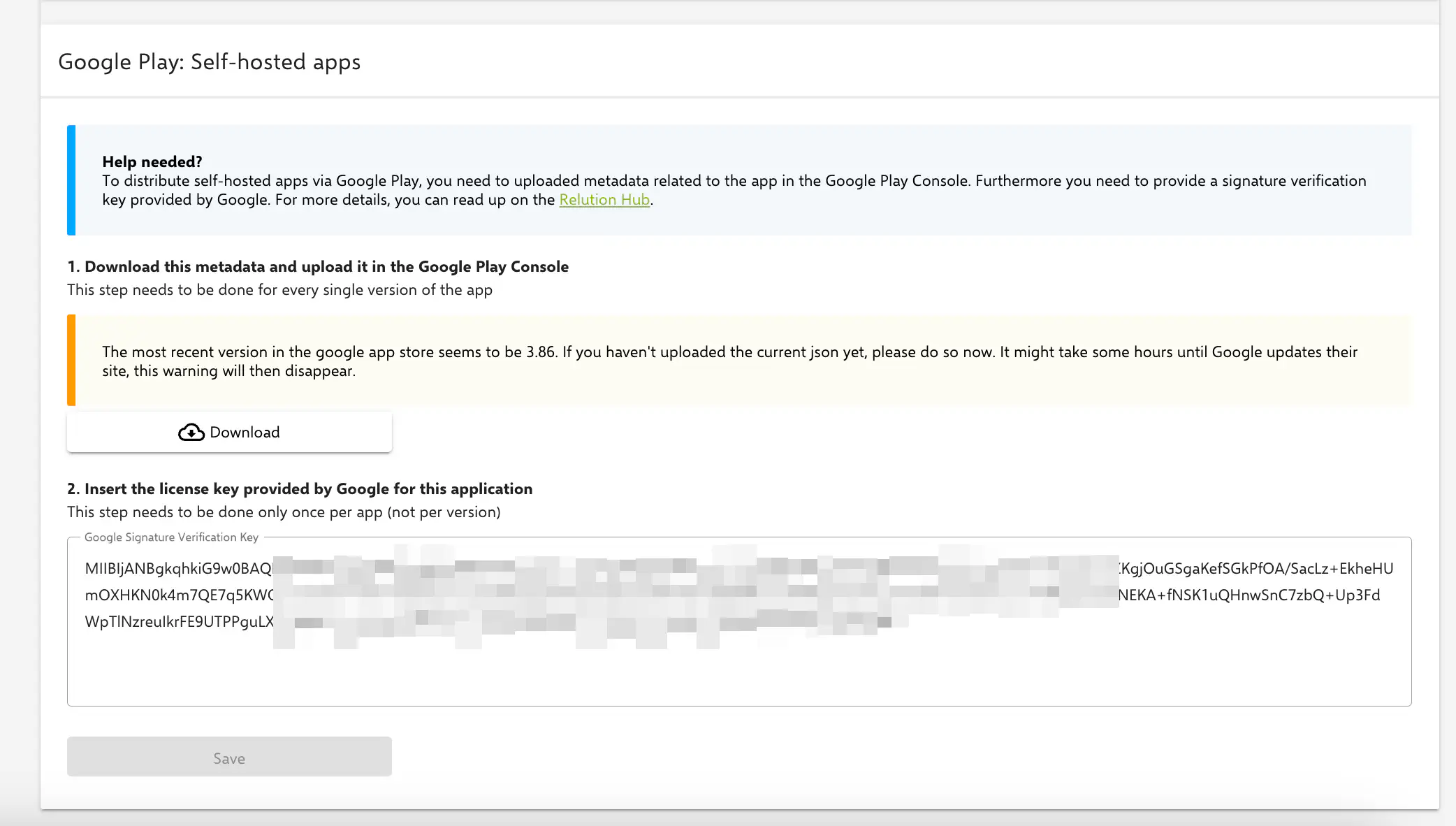
Task: Open the Relution Hub link
Action: tap(604, 200)
